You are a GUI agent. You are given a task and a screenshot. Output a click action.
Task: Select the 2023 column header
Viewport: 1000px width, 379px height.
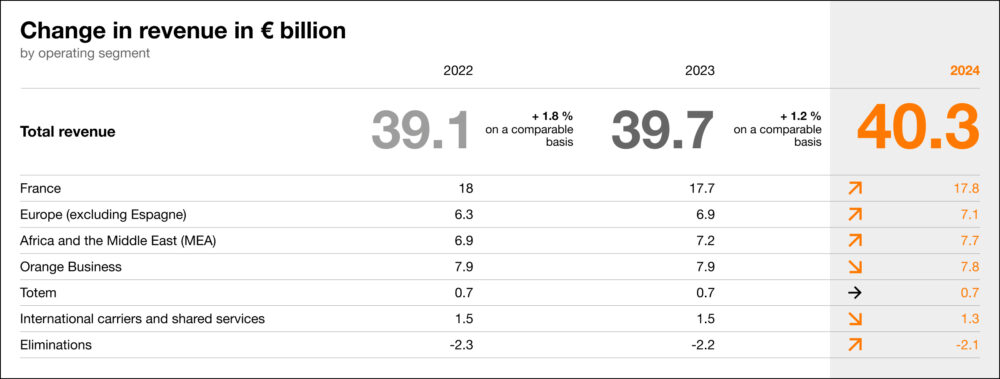tap(700, 71)
